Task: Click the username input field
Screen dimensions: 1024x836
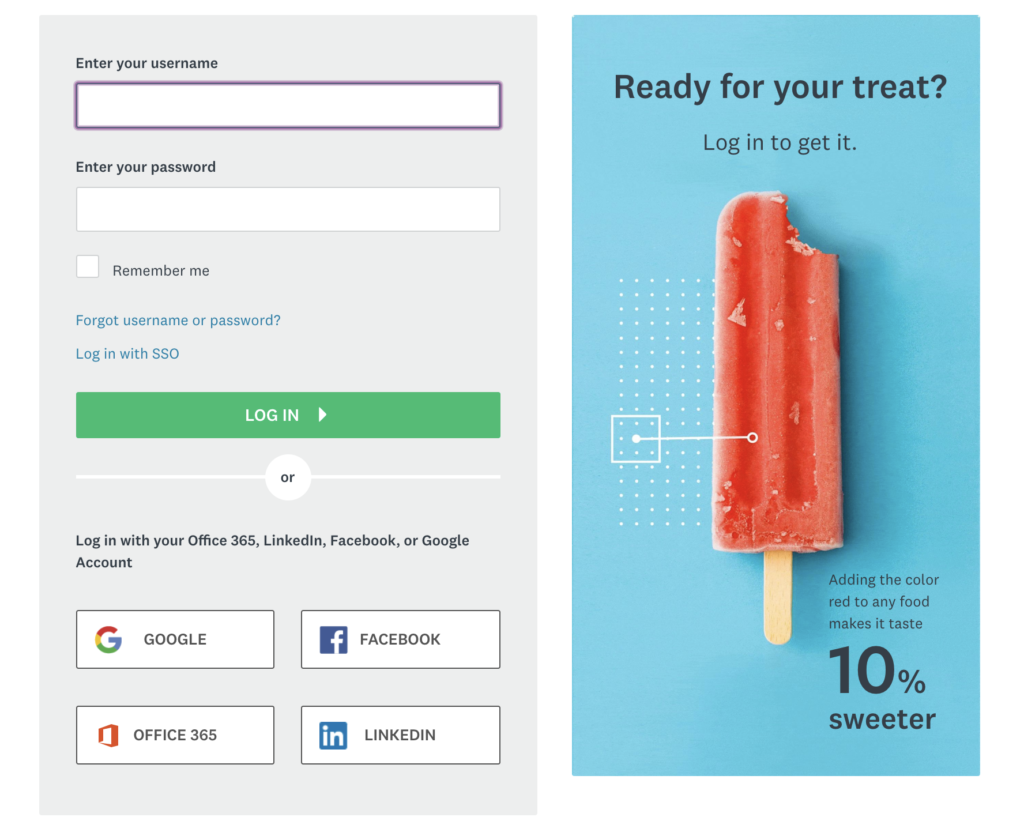Action: pos(288,105)
